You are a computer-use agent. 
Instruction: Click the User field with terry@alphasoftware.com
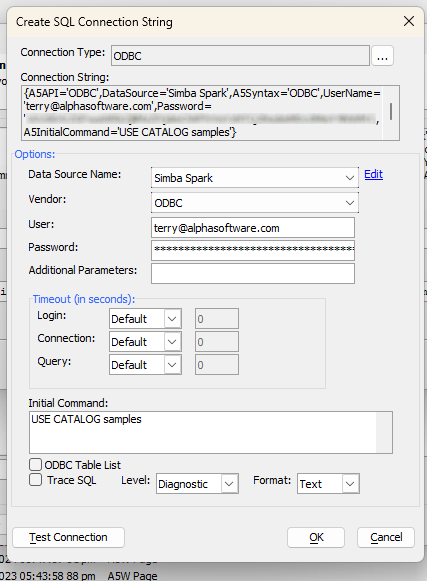253,228
